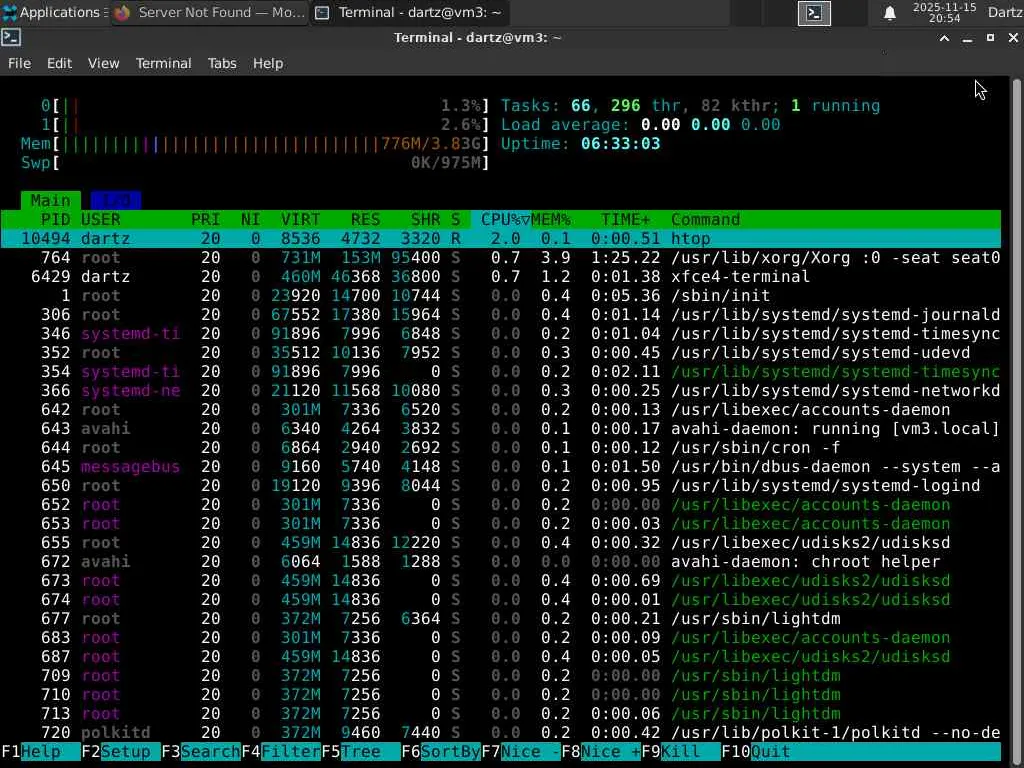Sort by the SHR column header
This screenshot has width=1024, height=768.
425,219
